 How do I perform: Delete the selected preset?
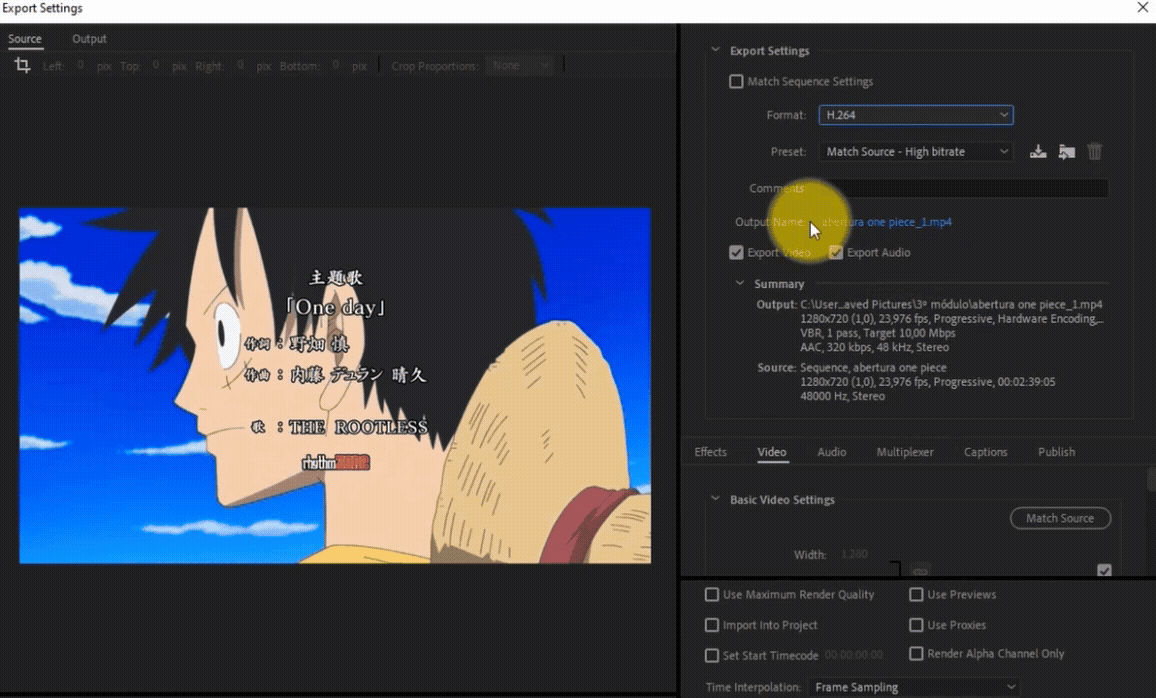coord(1094,151)
